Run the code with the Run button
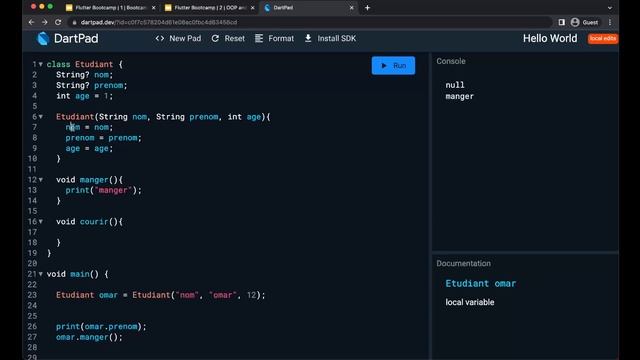640x360 pixels. (x=393, y=65)
